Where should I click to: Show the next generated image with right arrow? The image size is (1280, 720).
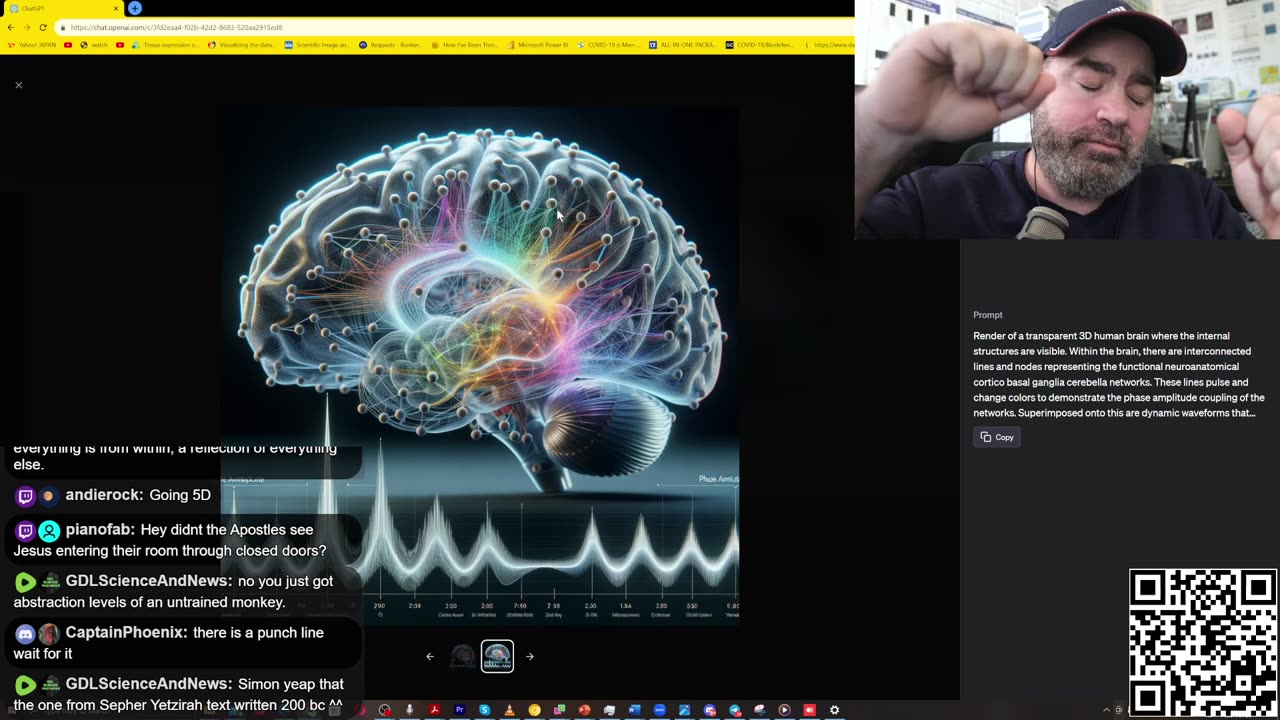tap(530, 656)
